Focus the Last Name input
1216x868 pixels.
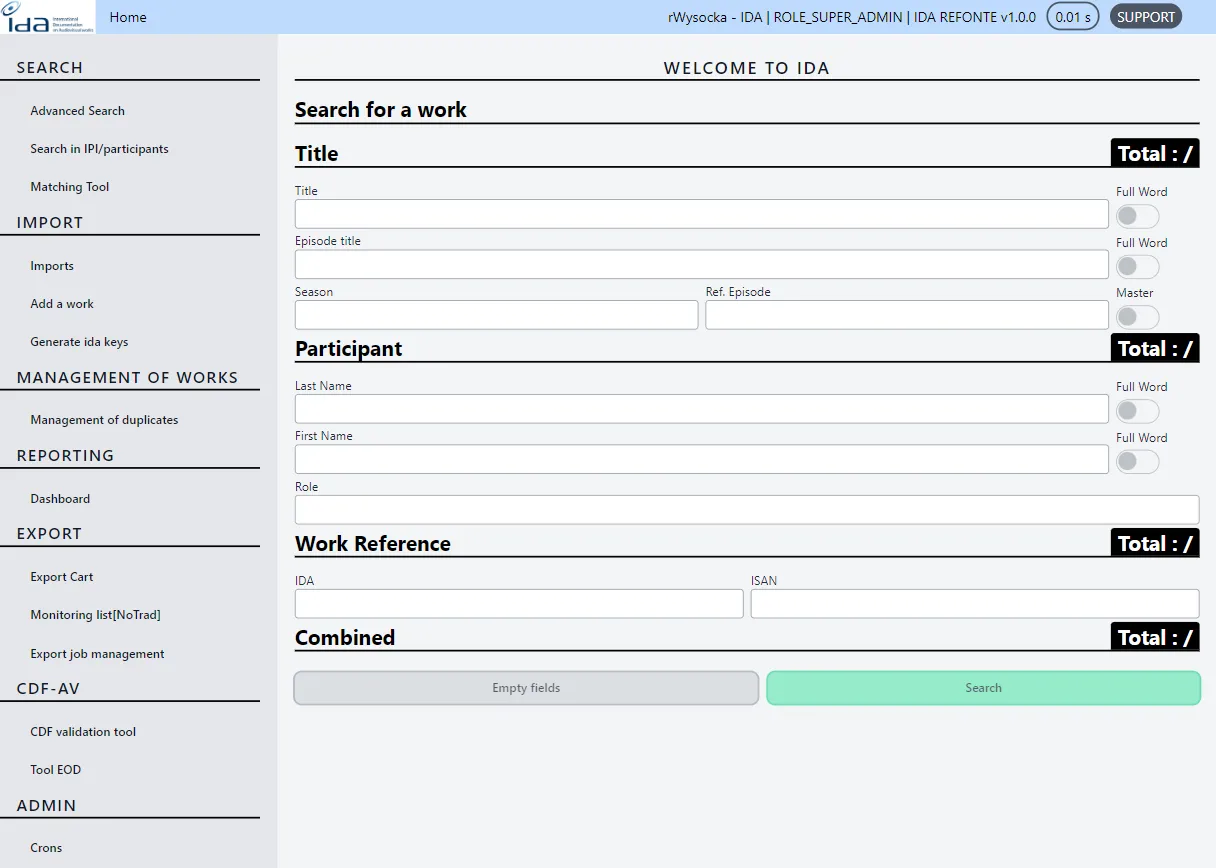[x=701, y=409]
